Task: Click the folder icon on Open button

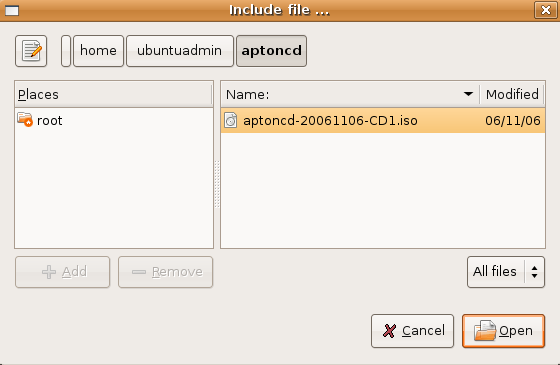Action: click(485, 331)
